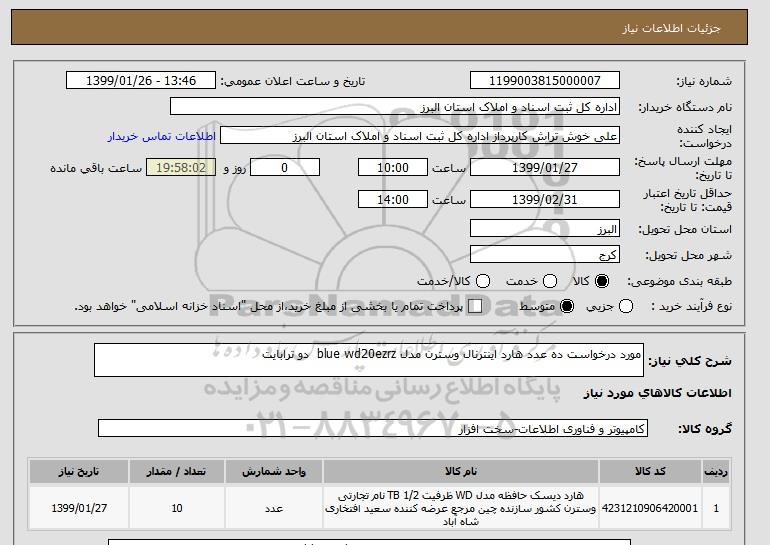The width and height of the screenshot is (770, 545).
Task: Click the goods group field سخت افزار
Action: click(x=373, y=428)
